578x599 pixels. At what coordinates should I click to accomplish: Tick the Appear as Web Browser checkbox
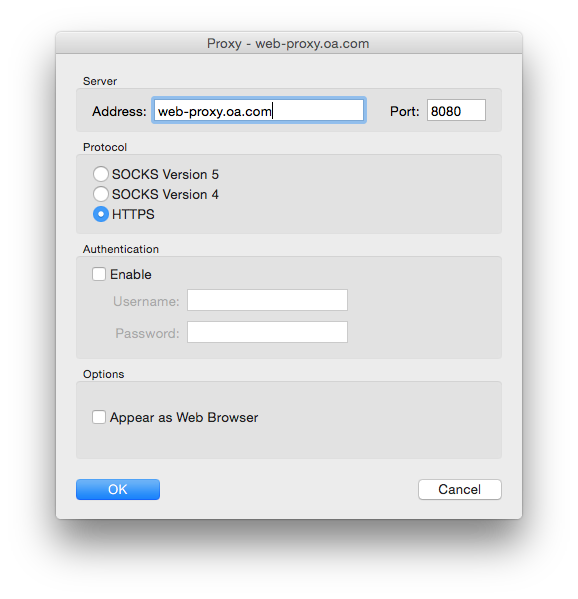coord(99,417)
